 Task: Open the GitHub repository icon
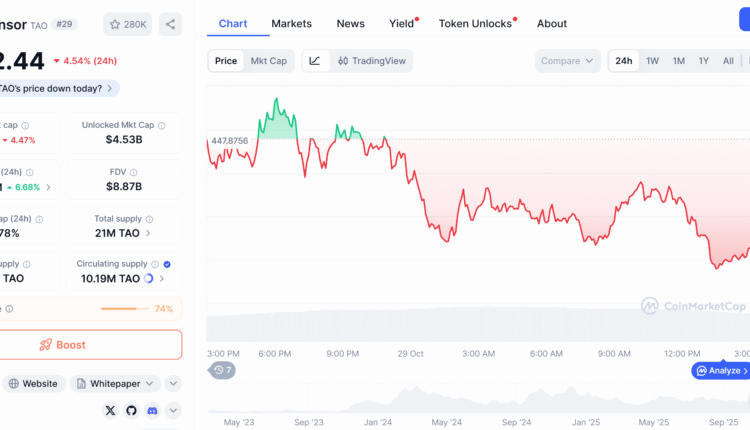point(131,410)
